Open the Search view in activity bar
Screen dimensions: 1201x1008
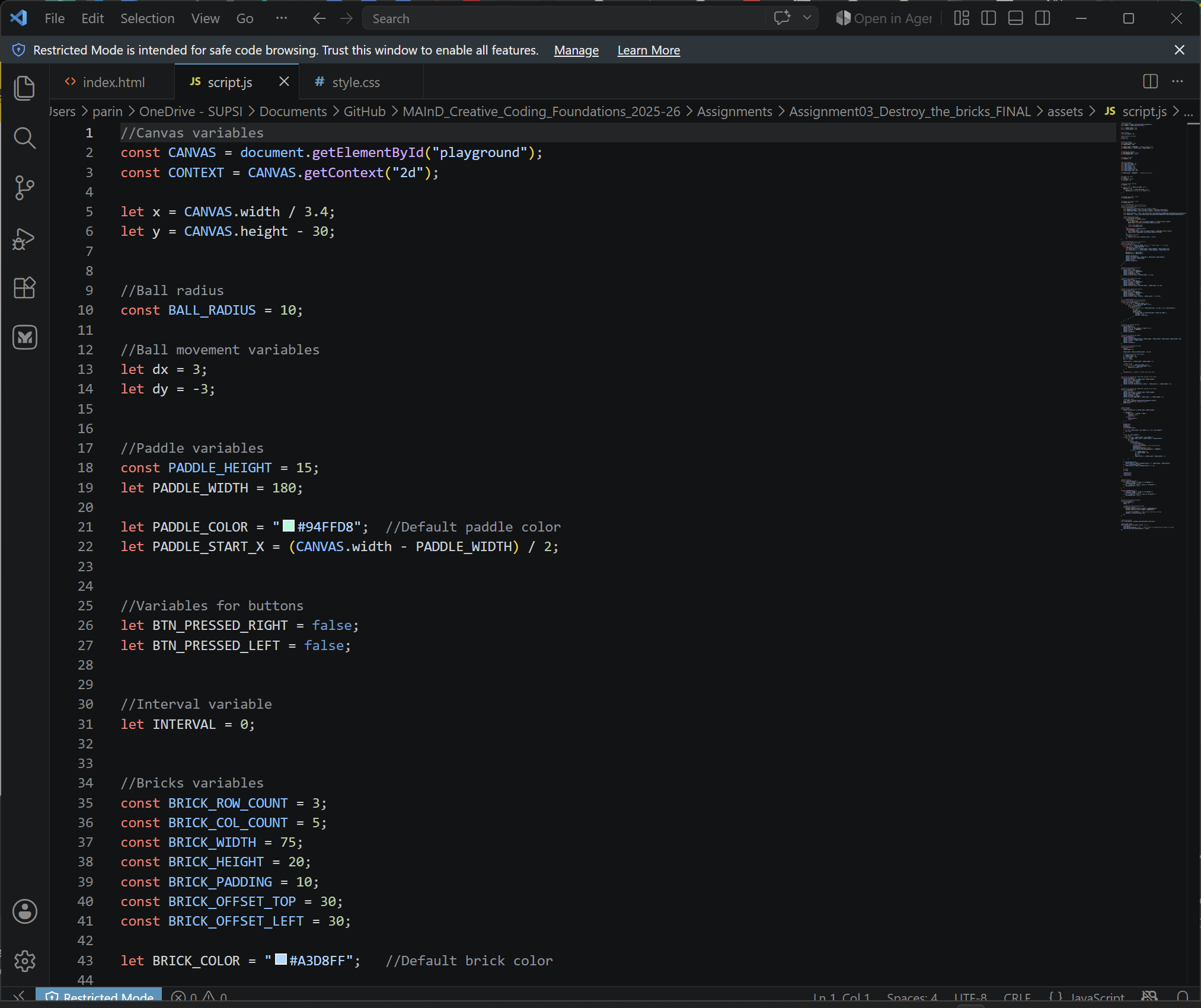24,137
